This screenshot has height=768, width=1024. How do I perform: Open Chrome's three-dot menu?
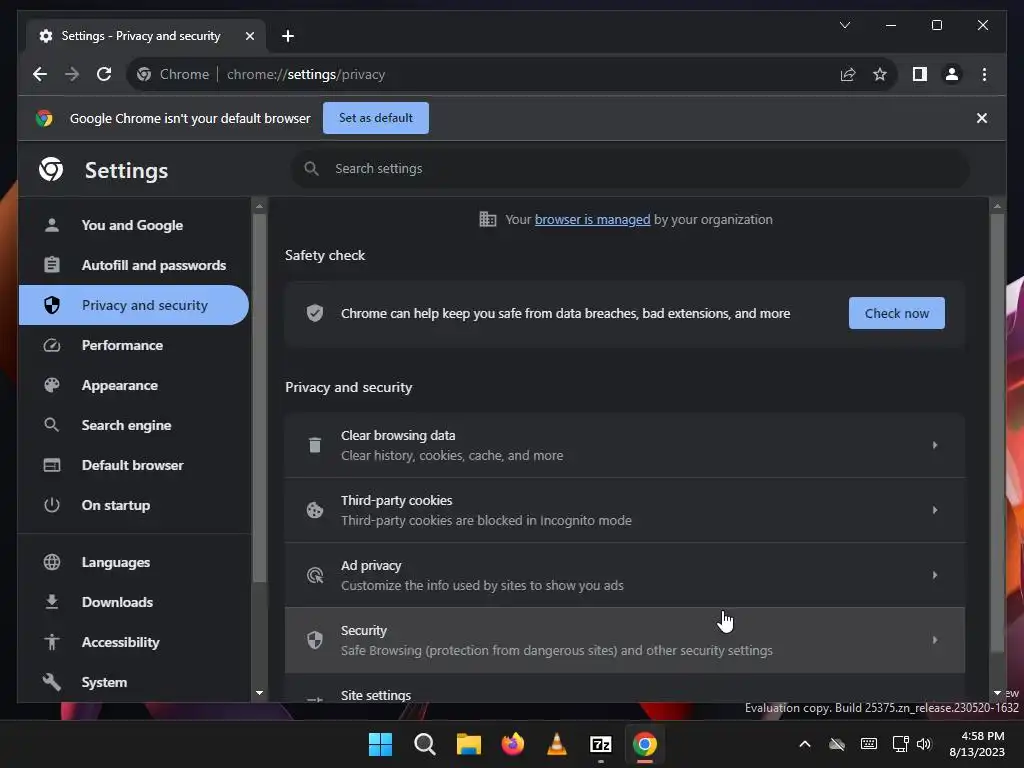[984, 74]
